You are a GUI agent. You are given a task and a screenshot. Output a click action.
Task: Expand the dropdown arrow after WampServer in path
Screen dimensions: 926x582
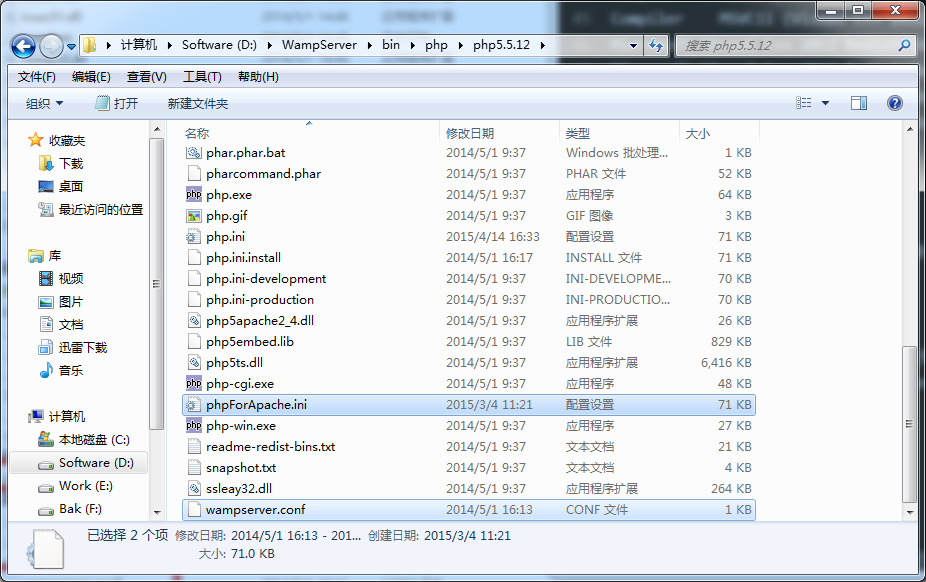click(369, 45)
